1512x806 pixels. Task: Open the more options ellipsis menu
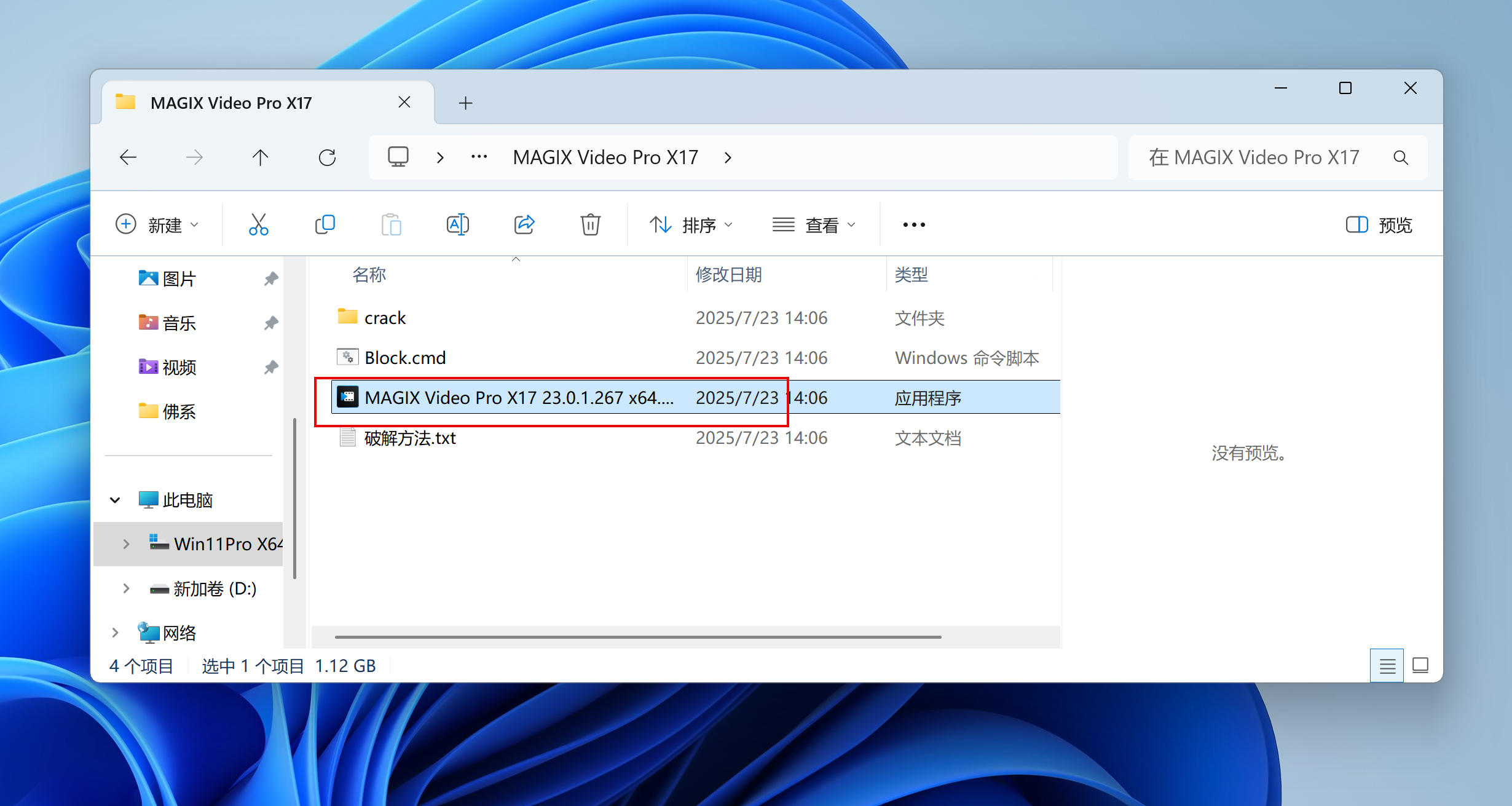coord(914,225)
